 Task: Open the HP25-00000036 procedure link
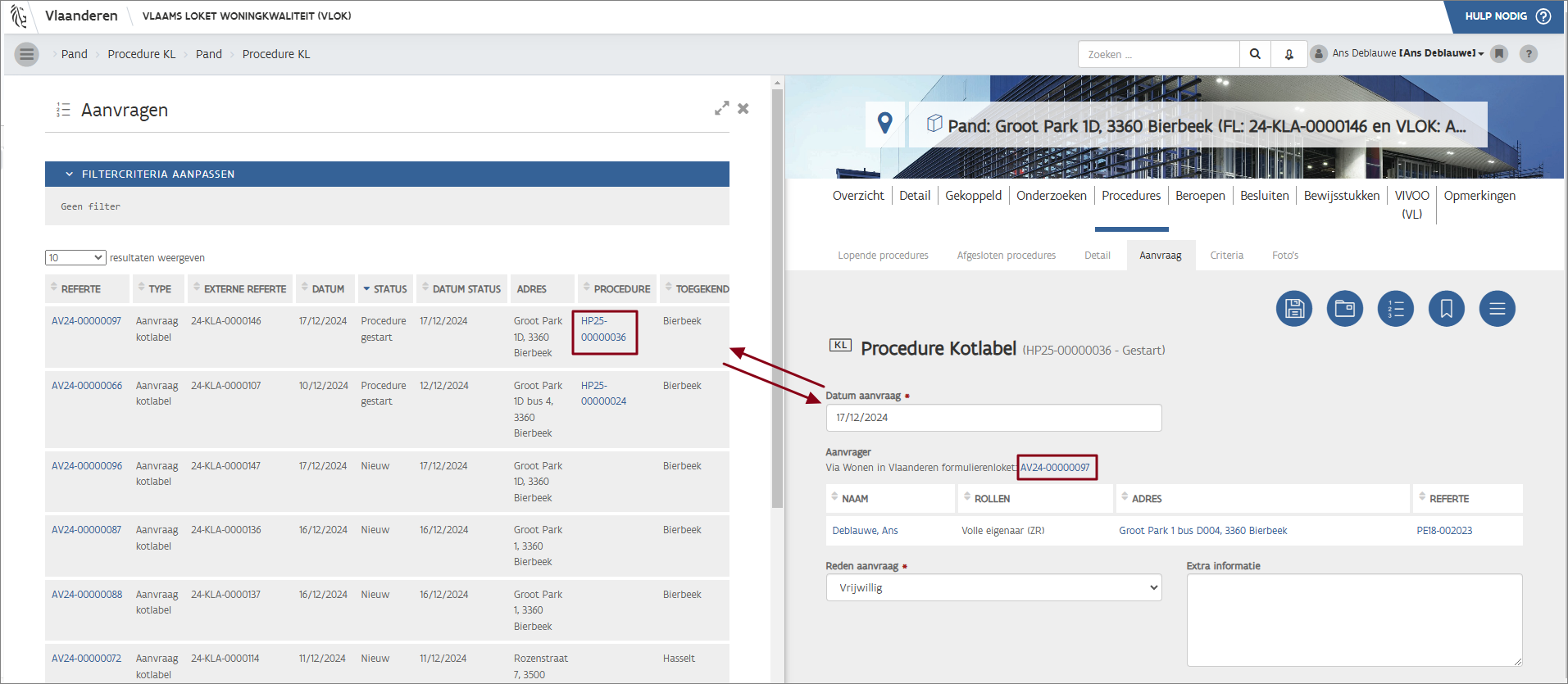tap(603, 329)
